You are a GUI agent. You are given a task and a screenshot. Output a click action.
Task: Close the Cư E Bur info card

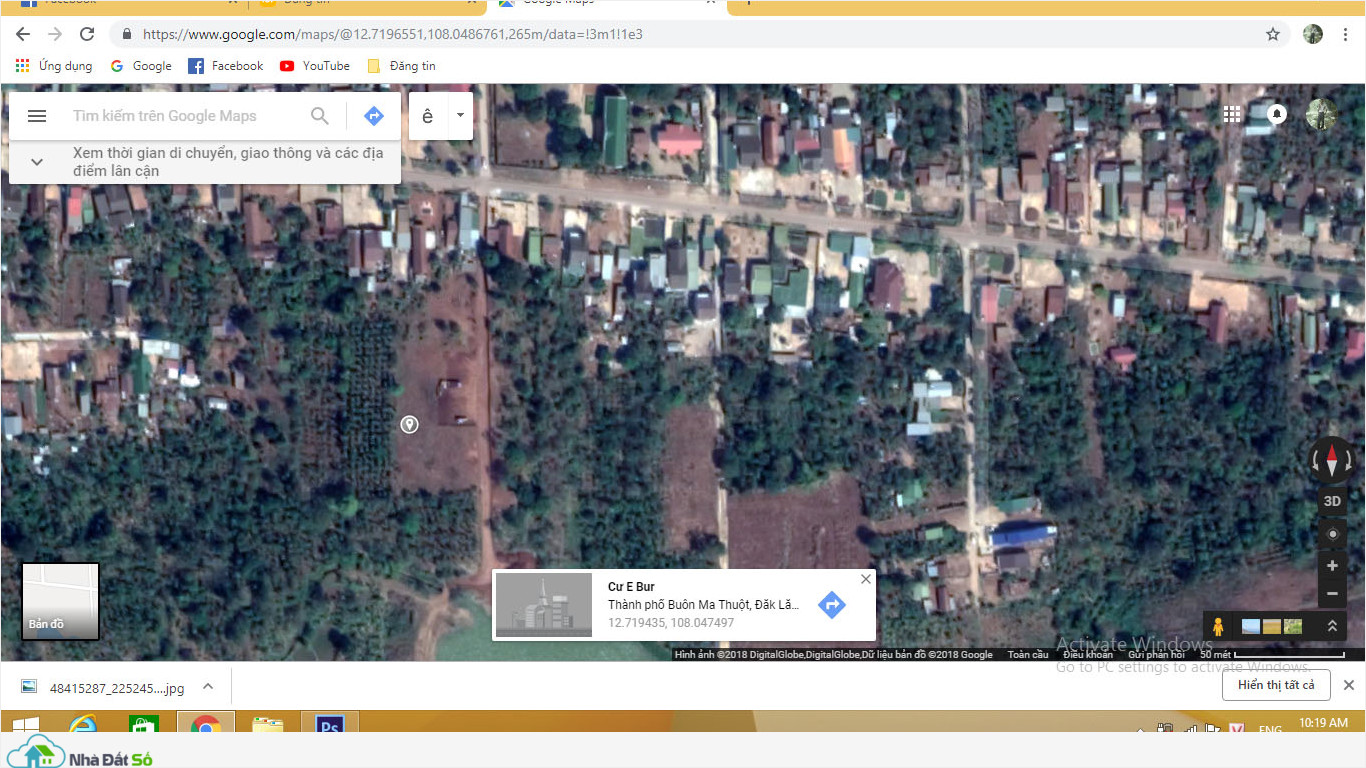pyautogui.click(x=866, y=579)
